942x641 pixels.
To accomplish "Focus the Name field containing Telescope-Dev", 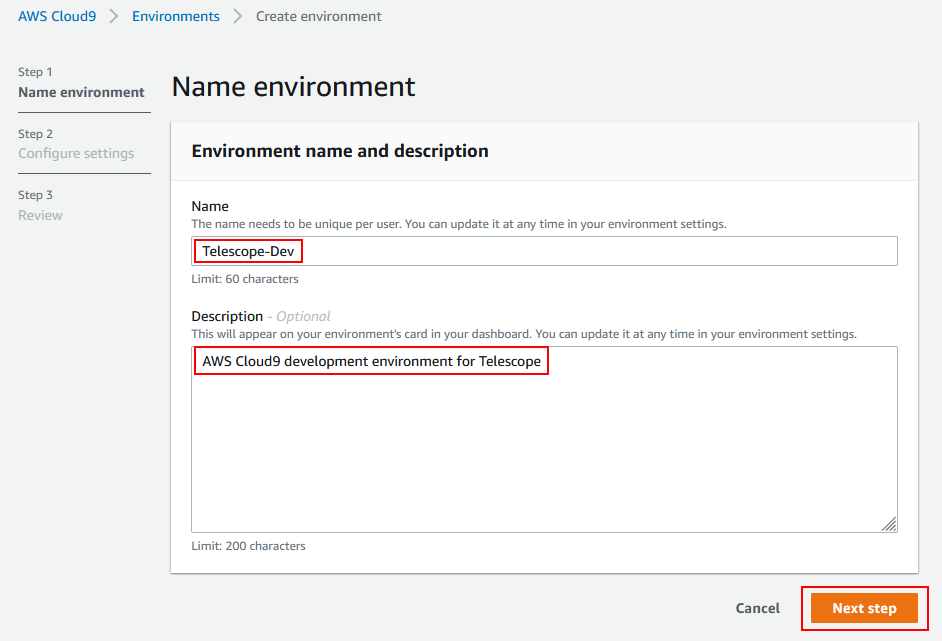I will [x=544, y=251].
